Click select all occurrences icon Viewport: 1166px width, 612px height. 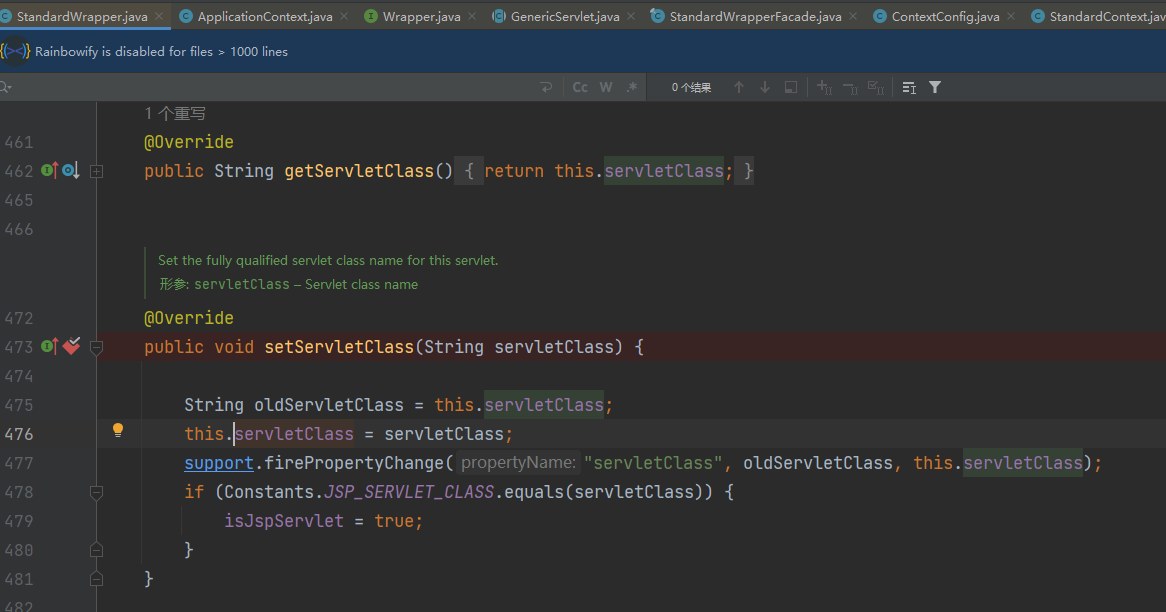[x=876, y=88]
